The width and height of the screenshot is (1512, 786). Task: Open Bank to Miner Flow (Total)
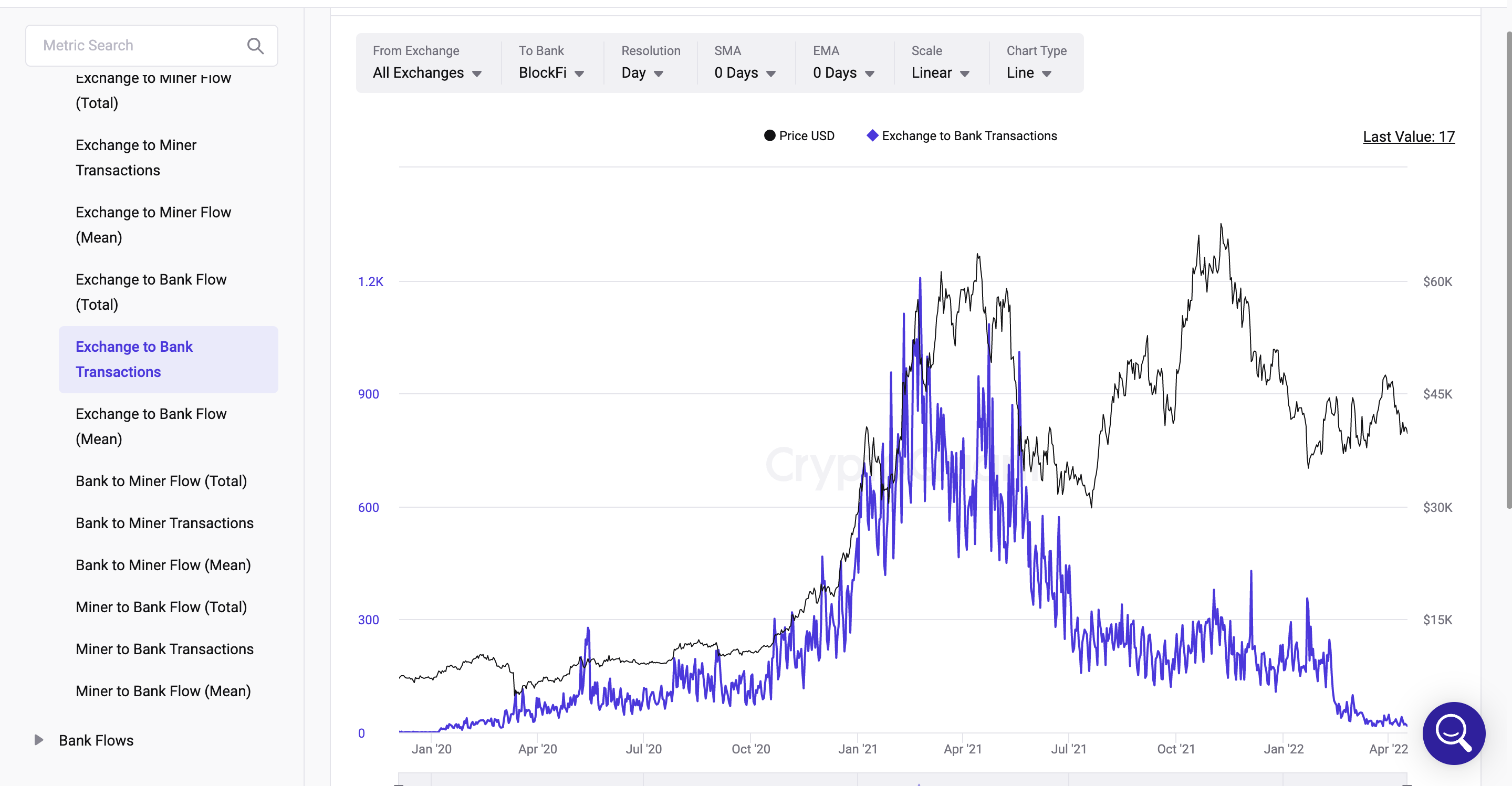pyautogui.click(x=161, y=481)
